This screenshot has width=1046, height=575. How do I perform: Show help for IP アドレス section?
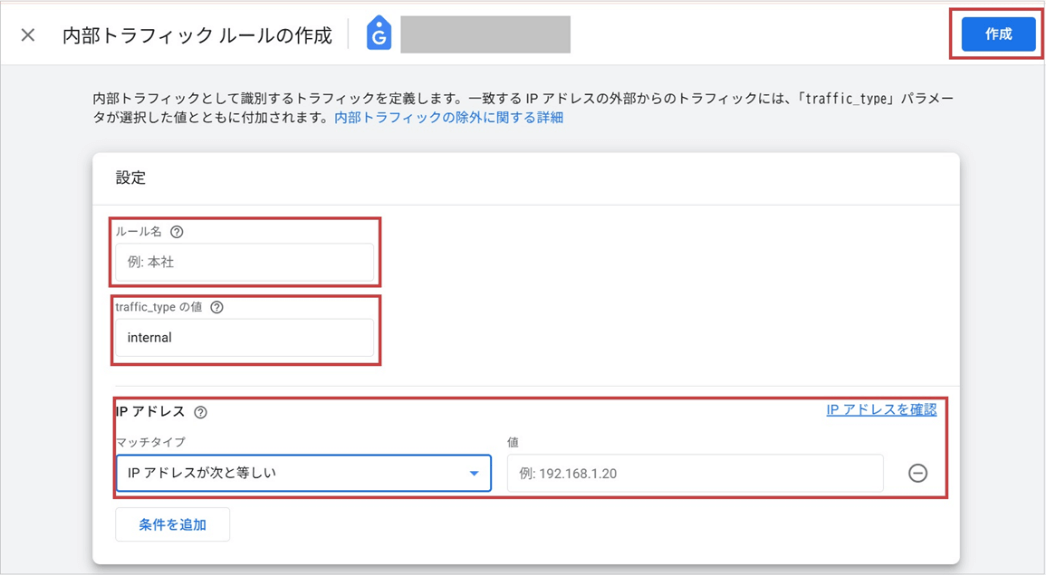tap(200, 412)
